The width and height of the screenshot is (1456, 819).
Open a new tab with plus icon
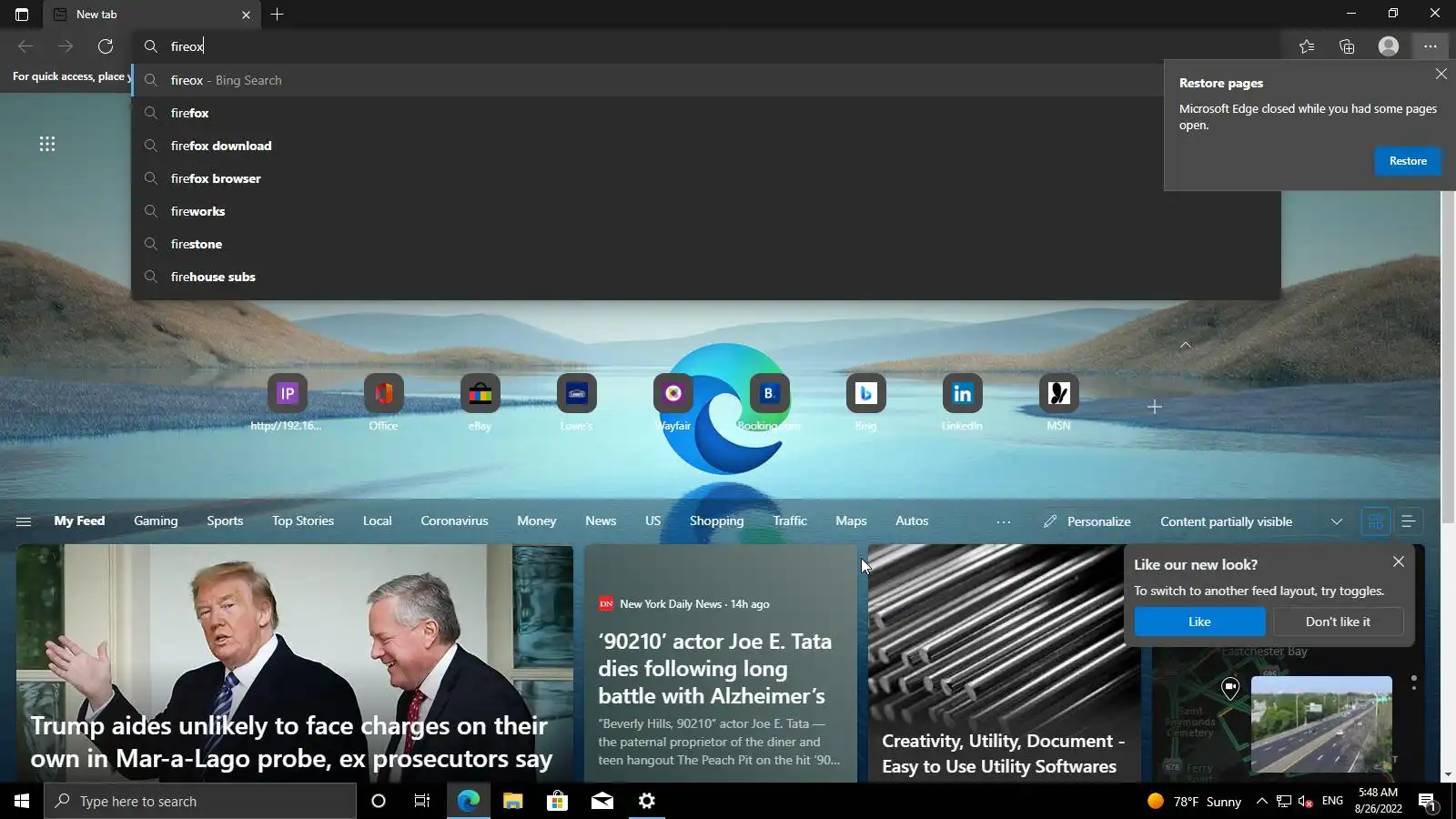(277, 15)
